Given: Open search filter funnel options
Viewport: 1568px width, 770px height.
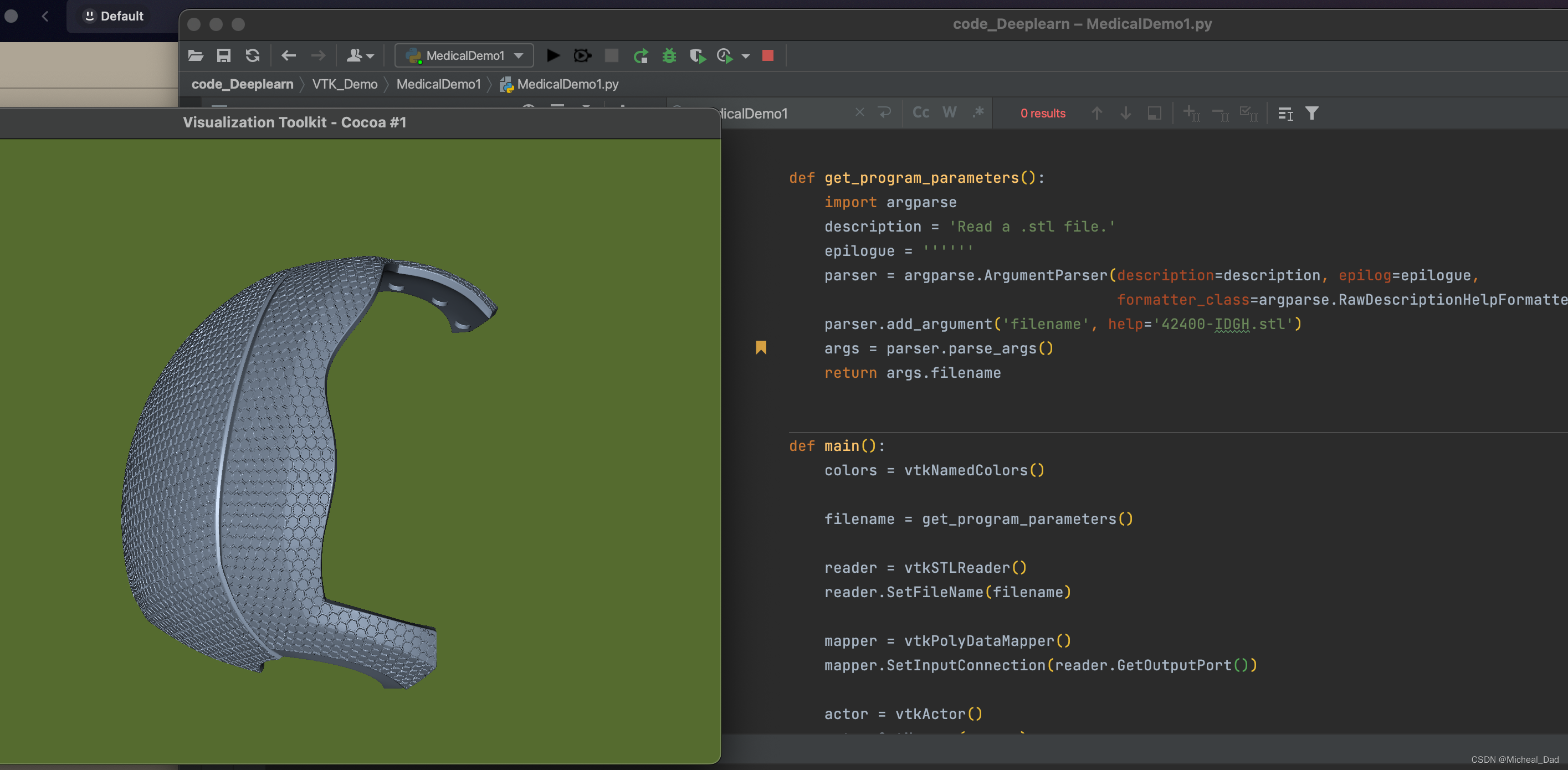Looking at the screenshot, I should [x=1311, y=113].
